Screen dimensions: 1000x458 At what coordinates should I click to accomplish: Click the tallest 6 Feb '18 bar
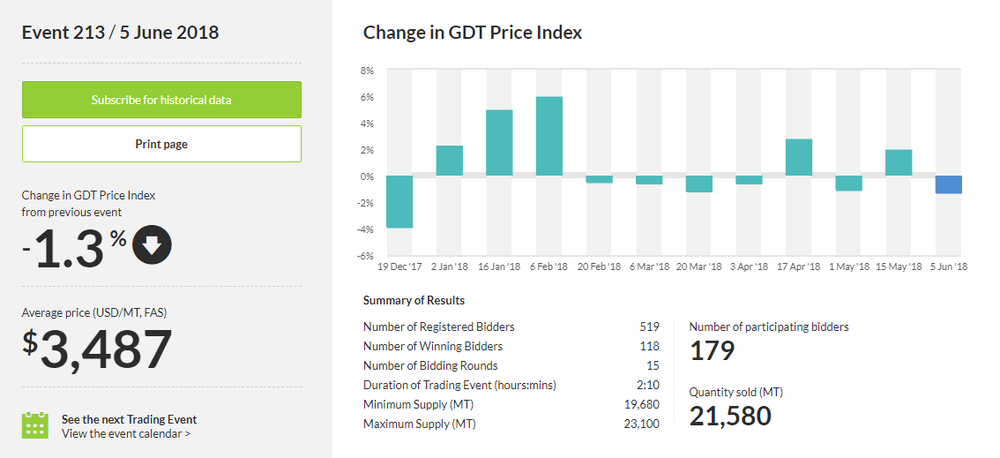tap(549, 136)
